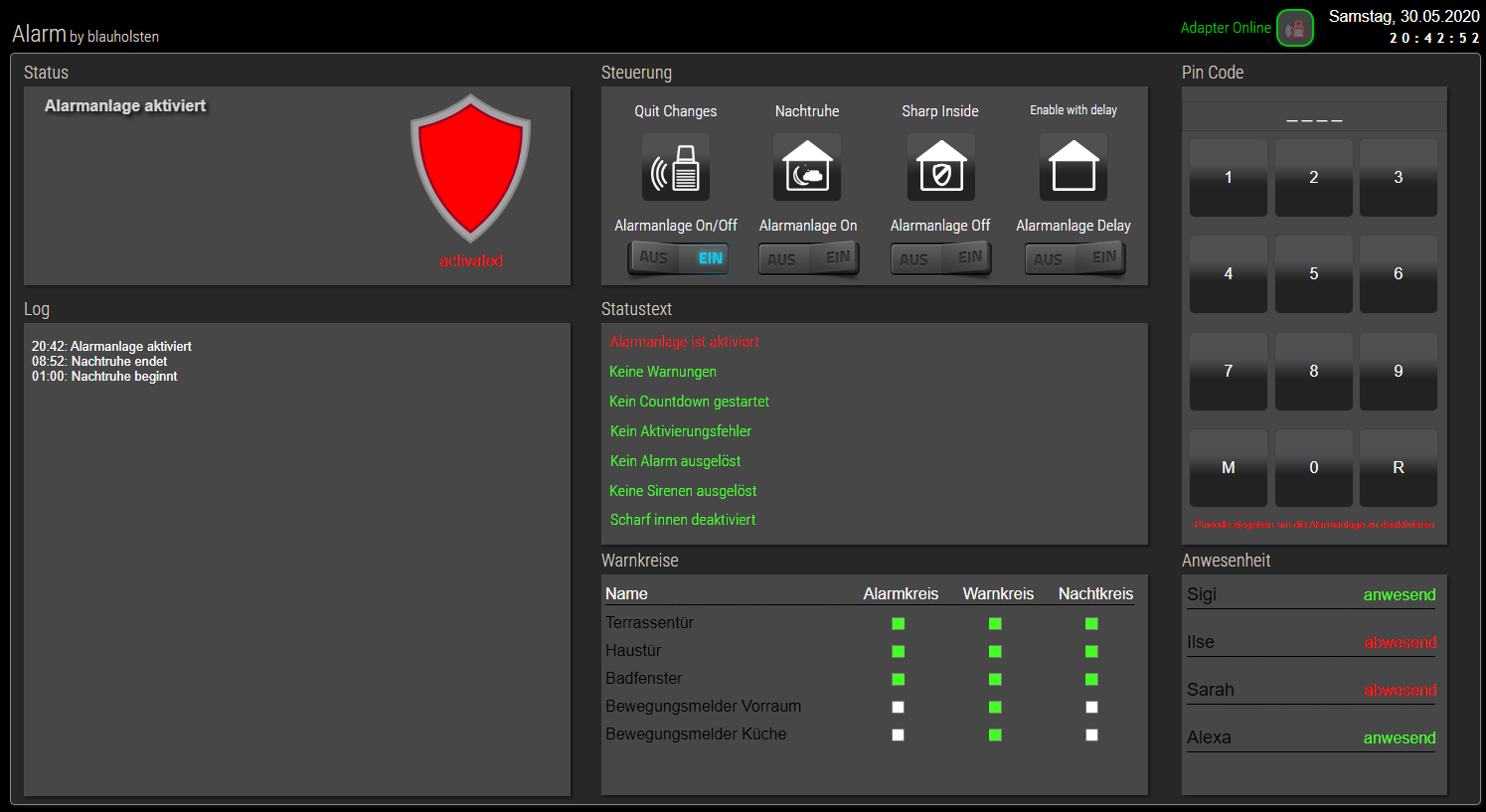The image size is (1486, 812).
Task: Tap pin pad key 5
Action: click(x=1314, y=274)
